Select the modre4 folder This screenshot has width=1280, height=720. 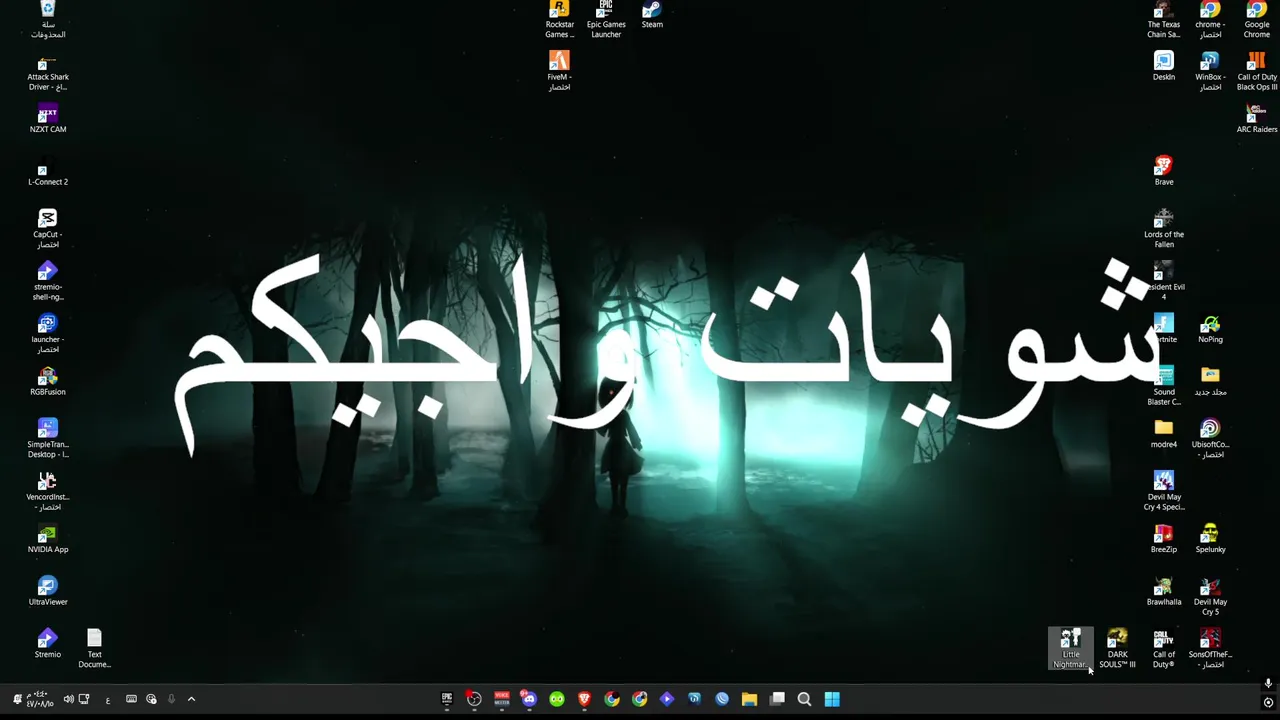1164,434
